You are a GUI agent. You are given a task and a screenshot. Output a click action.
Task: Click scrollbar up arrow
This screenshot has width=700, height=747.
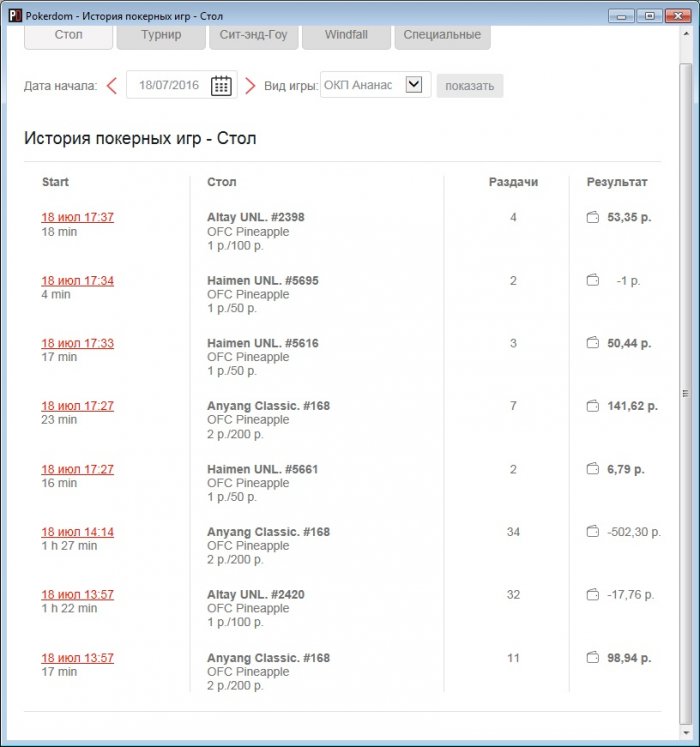click(686, 34)
